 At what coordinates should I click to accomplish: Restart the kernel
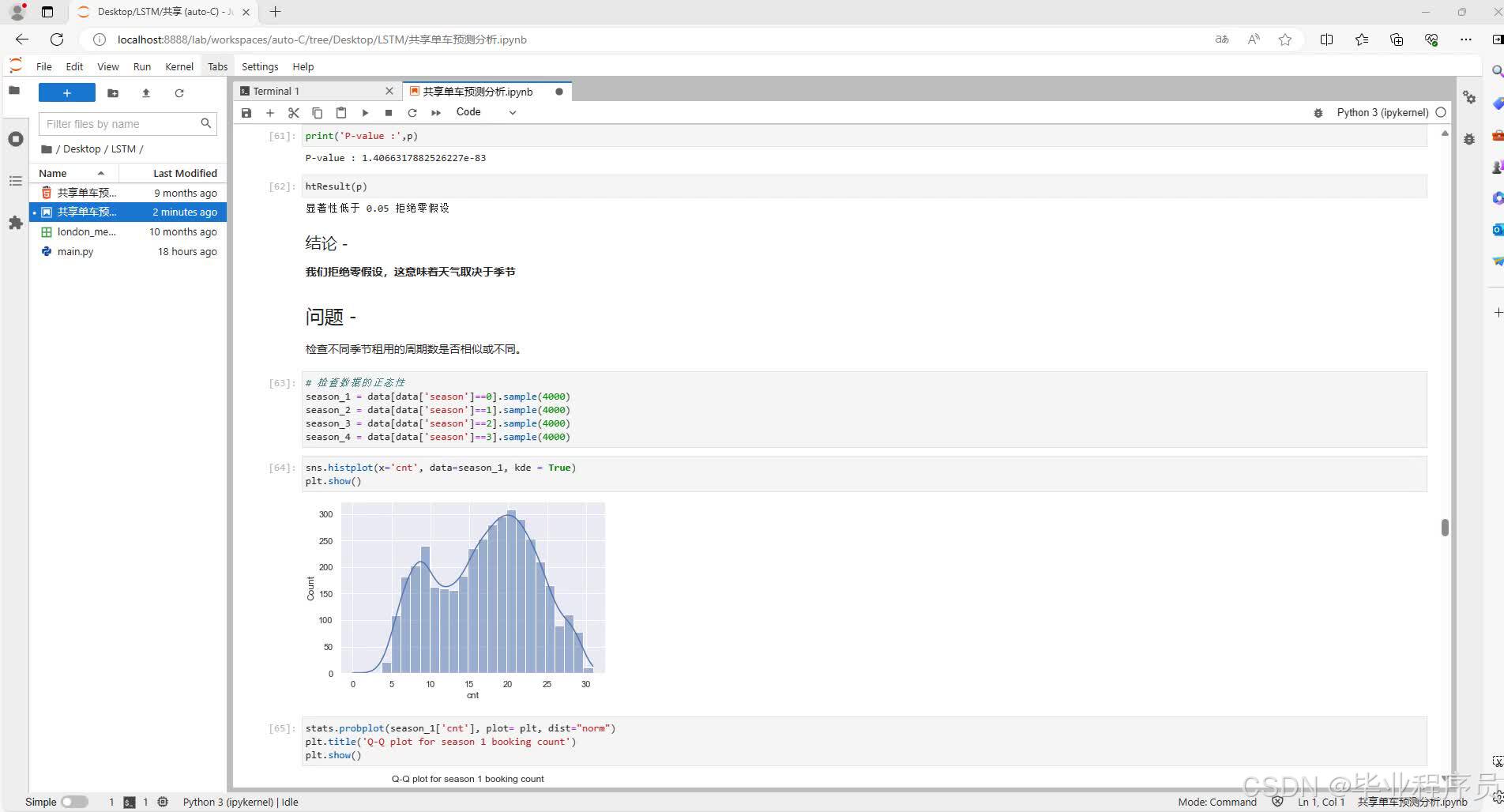pyautogui.click(x=412, y=113)
